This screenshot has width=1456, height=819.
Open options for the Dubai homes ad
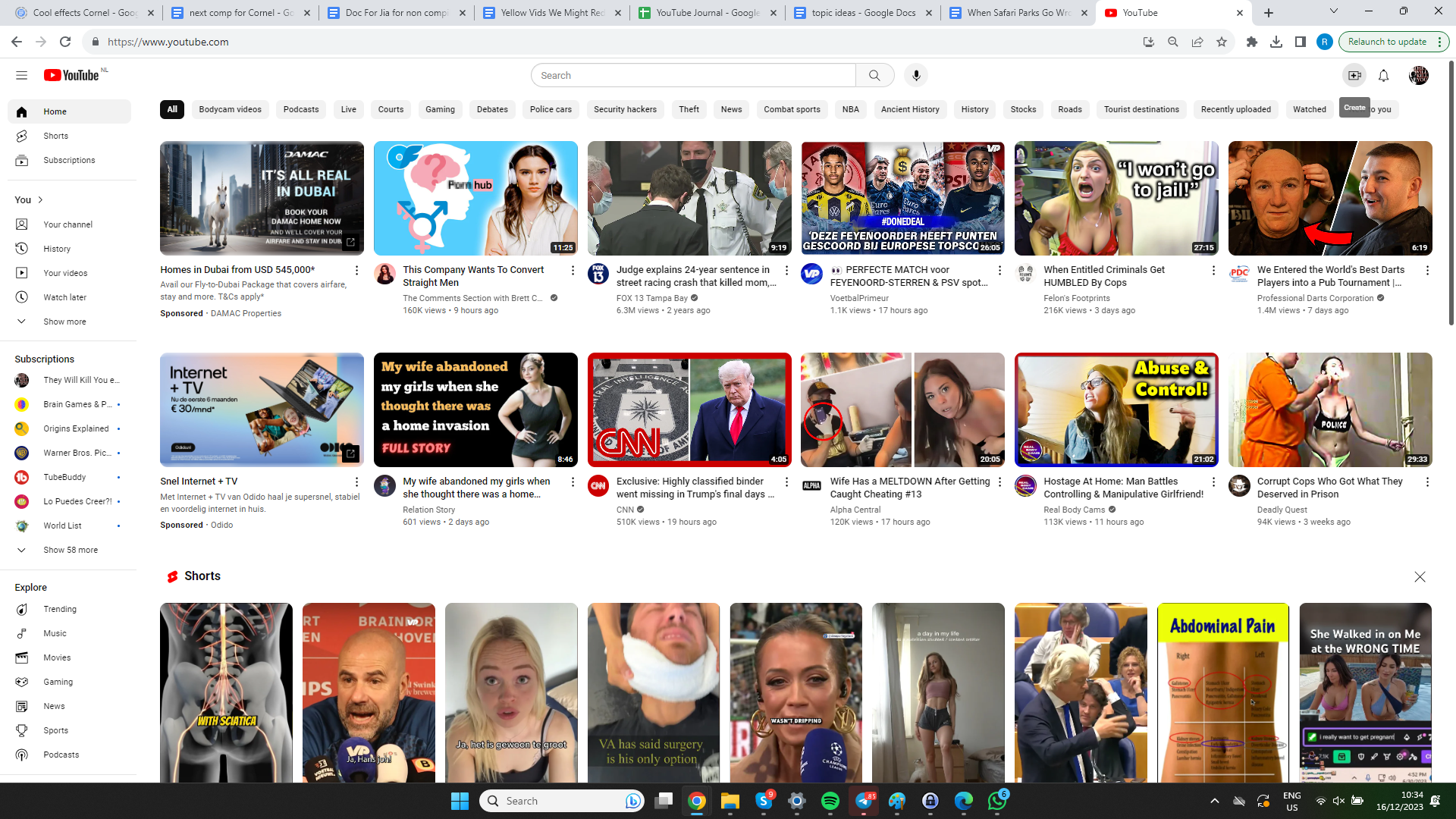[x=357, y=271]
